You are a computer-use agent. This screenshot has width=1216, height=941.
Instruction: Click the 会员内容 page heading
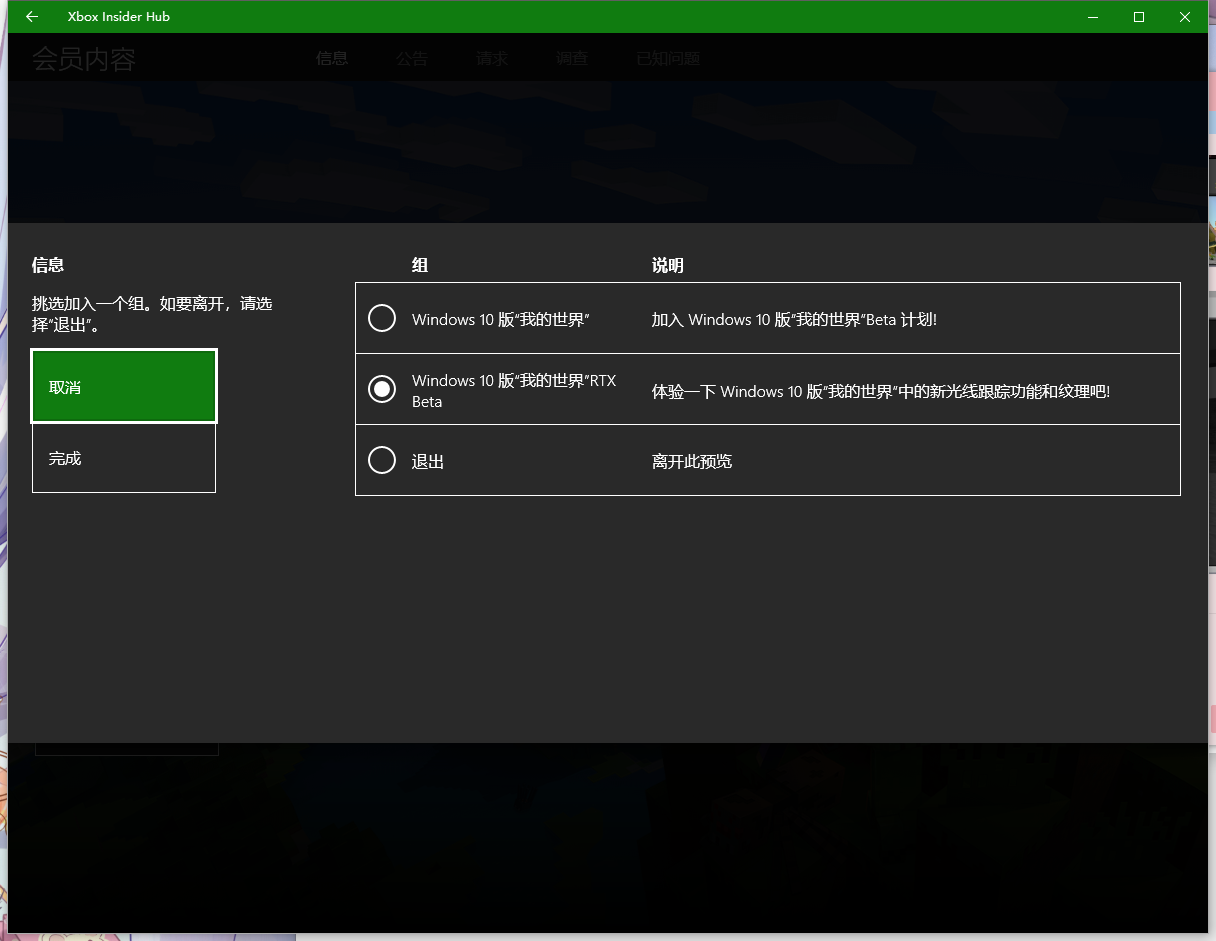[84, 60]
